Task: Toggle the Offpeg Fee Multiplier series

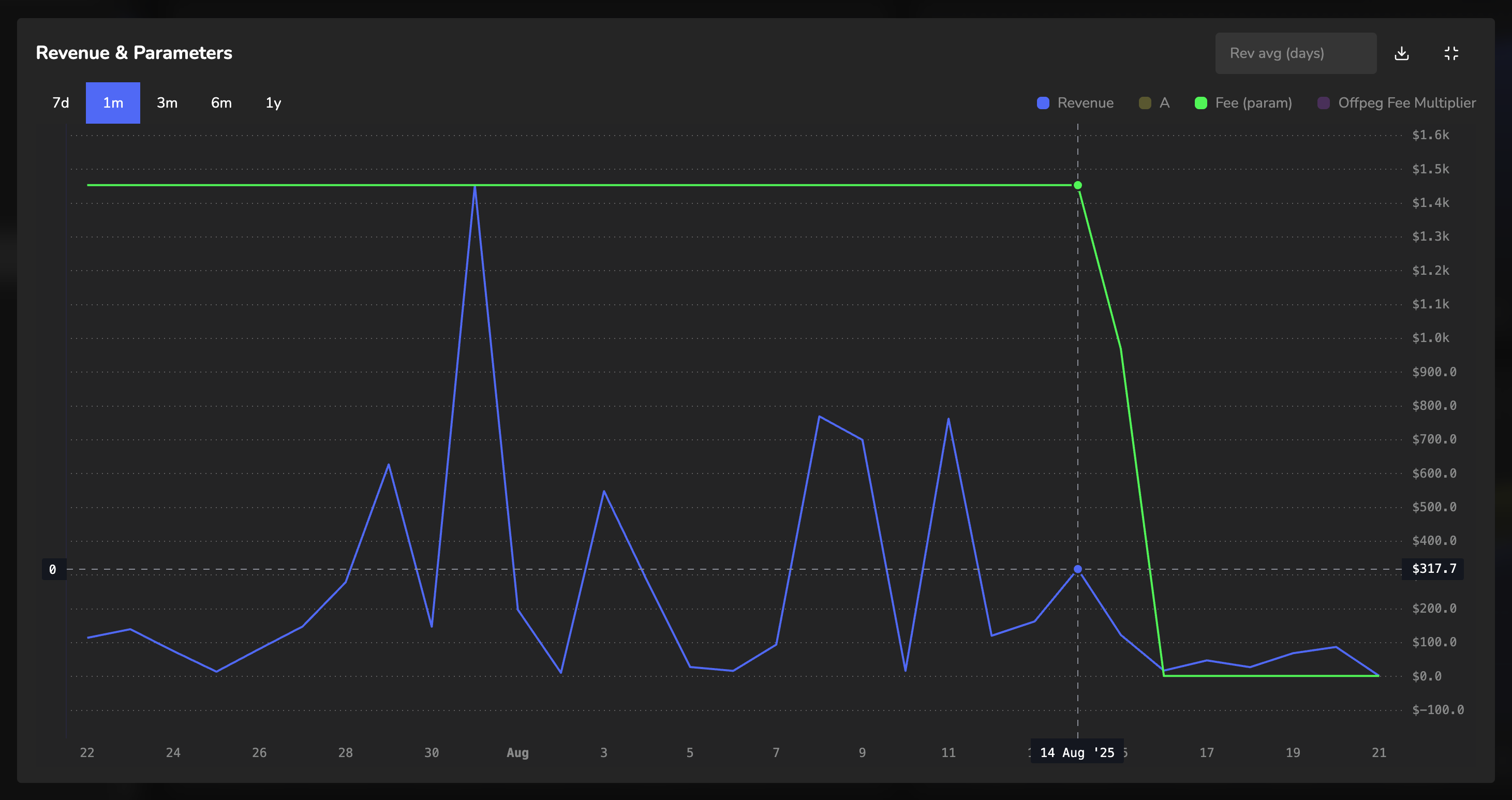Action: (x=1406, y=103)
